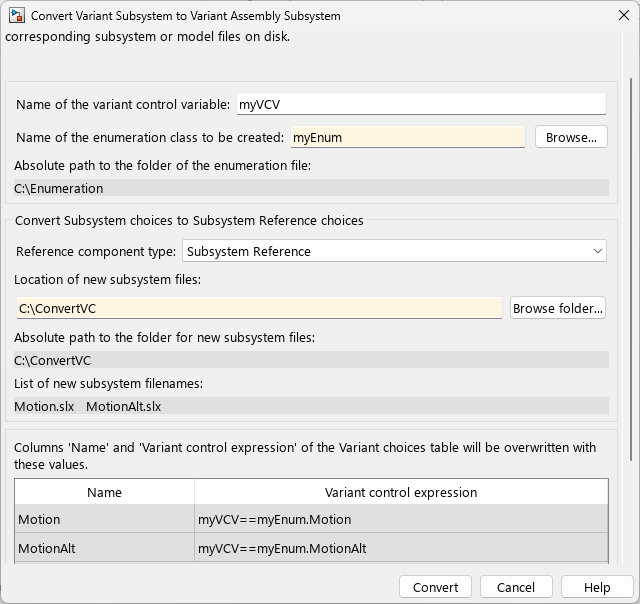Select the Variant control expression column header
Image resolution: width=640 pixels, height=604 pixels.
click(x=401, y=492)
